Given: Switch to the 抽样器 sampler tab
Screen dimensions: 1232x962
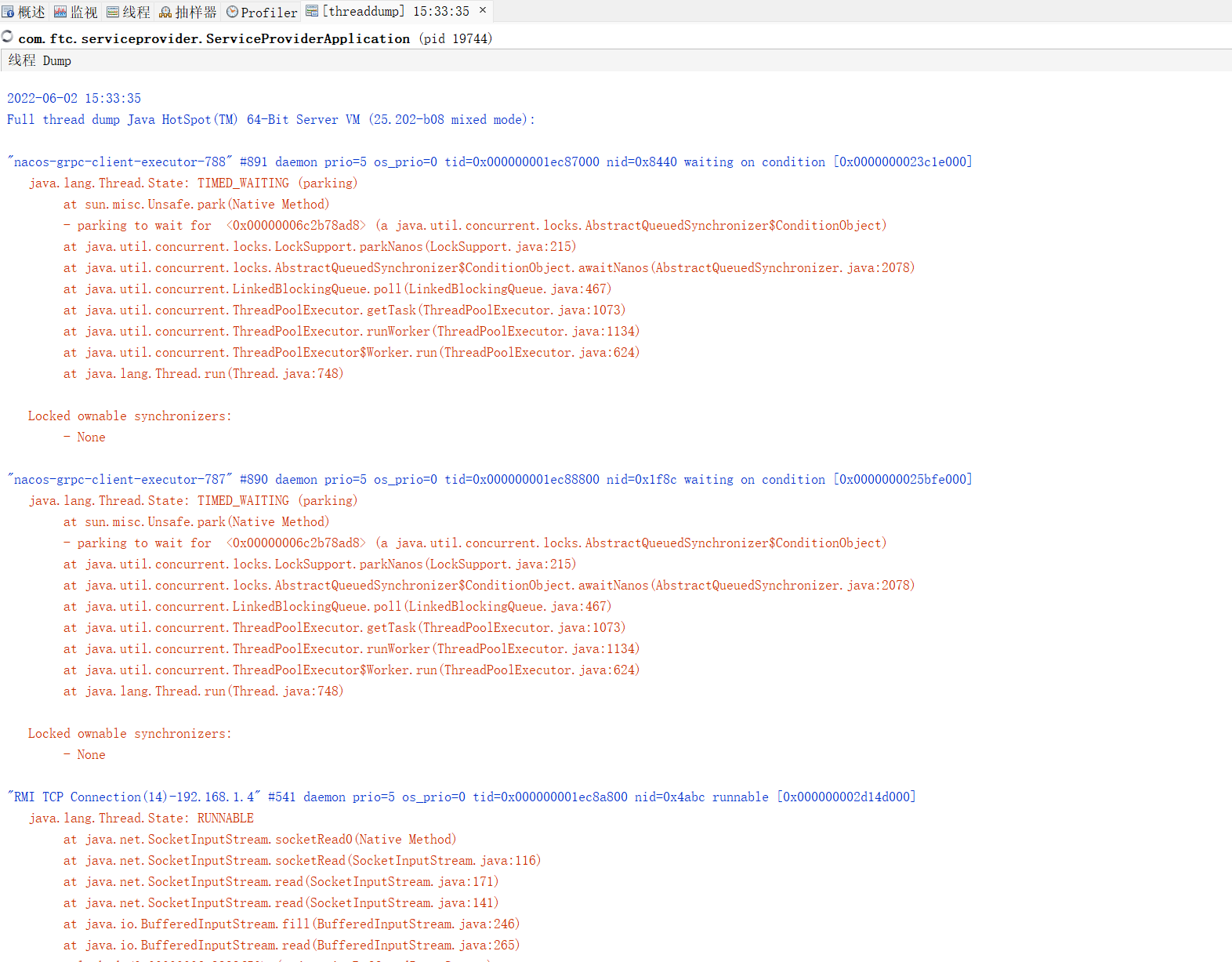Looking at the screenshot, I should click(188, 12).
